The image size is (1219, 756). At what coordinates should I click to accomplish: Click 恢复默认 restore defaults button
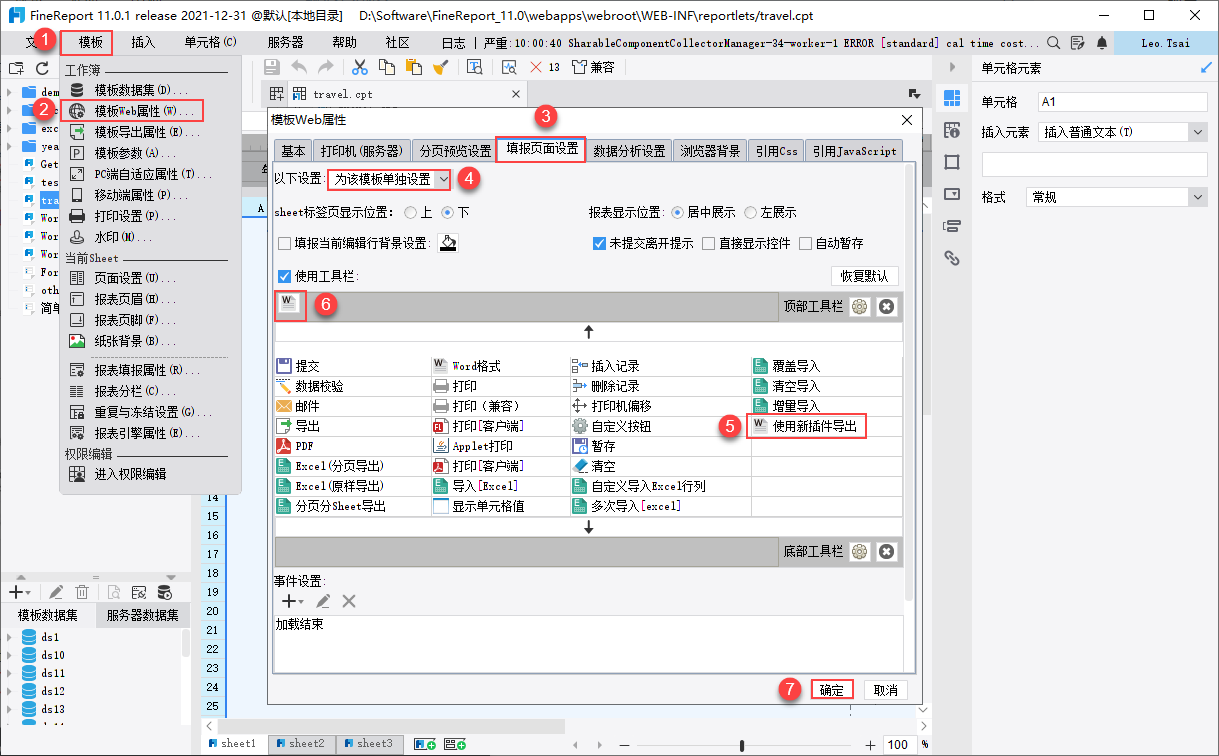pos(865,276)
